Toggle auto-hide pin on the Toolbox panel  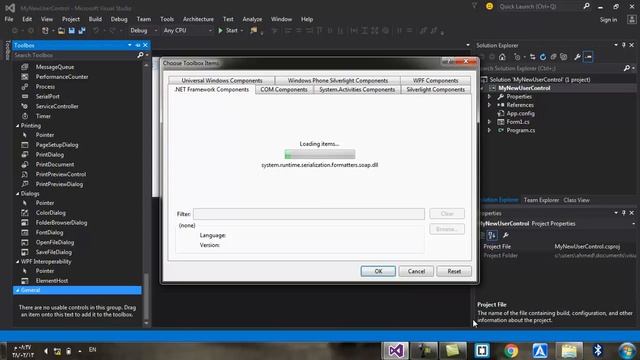click(138, 45)
